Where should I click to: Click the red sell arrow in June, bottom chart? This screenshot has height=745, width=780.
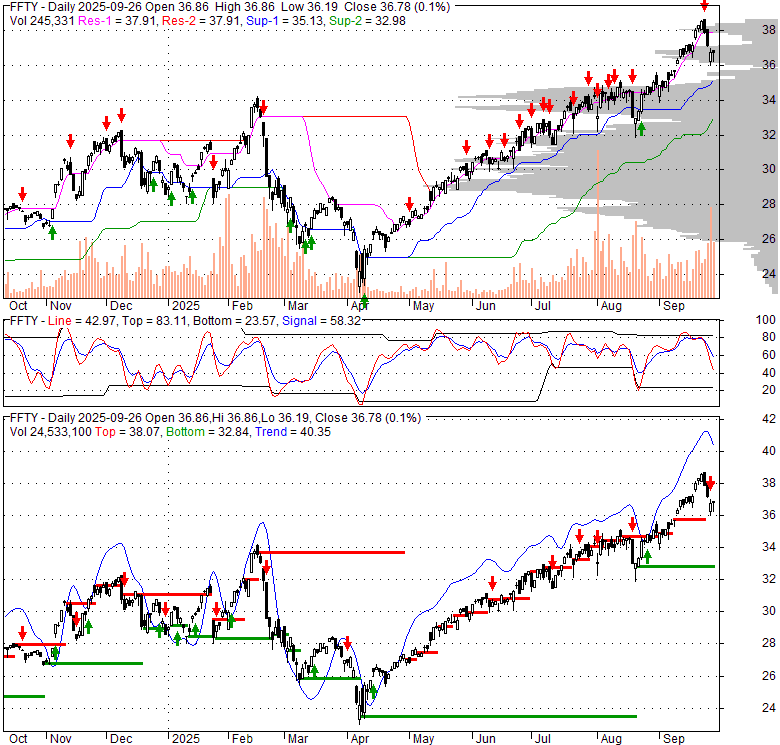(x=492, y=583)
